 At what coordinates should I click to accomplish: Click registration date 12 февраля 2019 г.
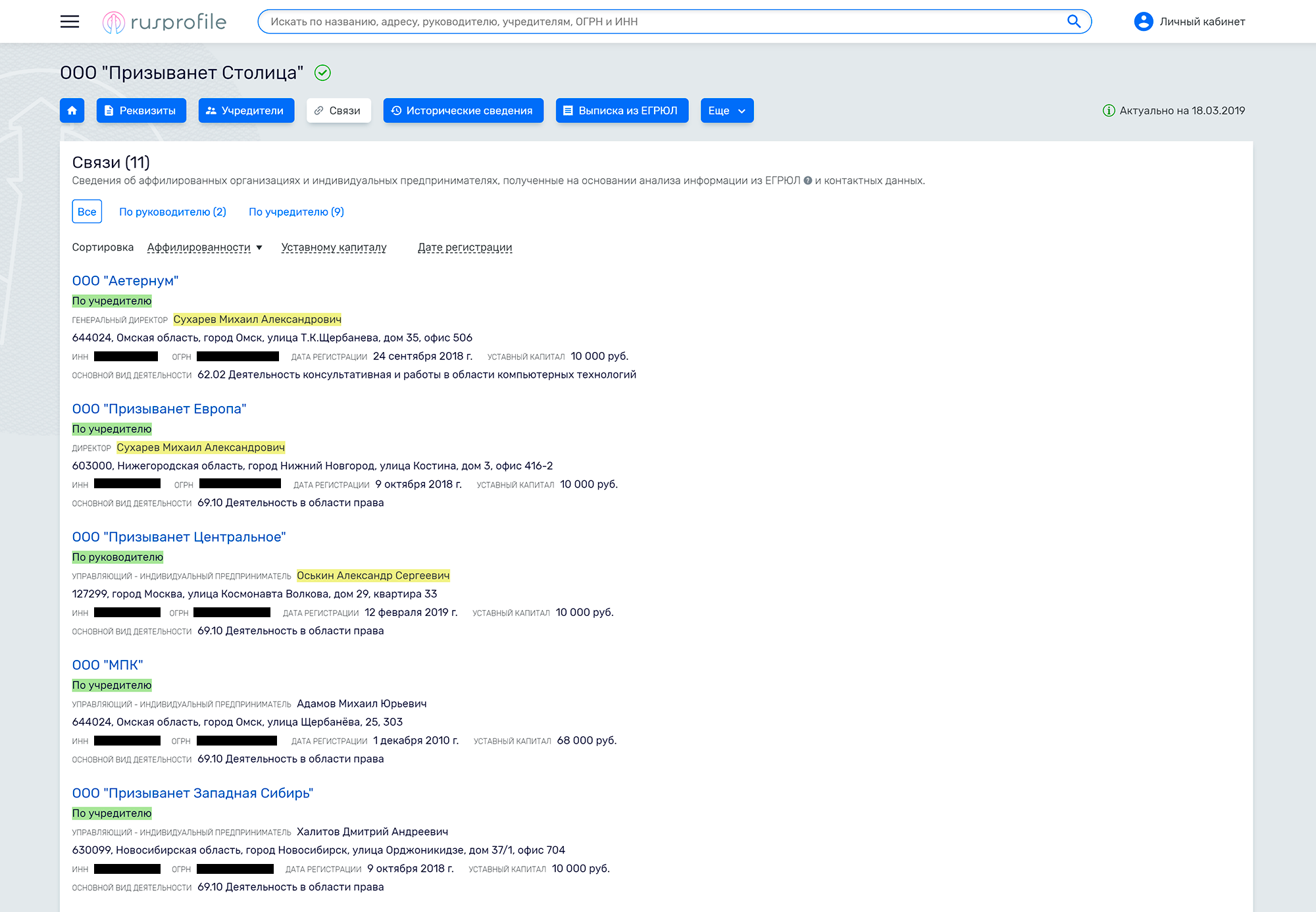coord(411,612)
